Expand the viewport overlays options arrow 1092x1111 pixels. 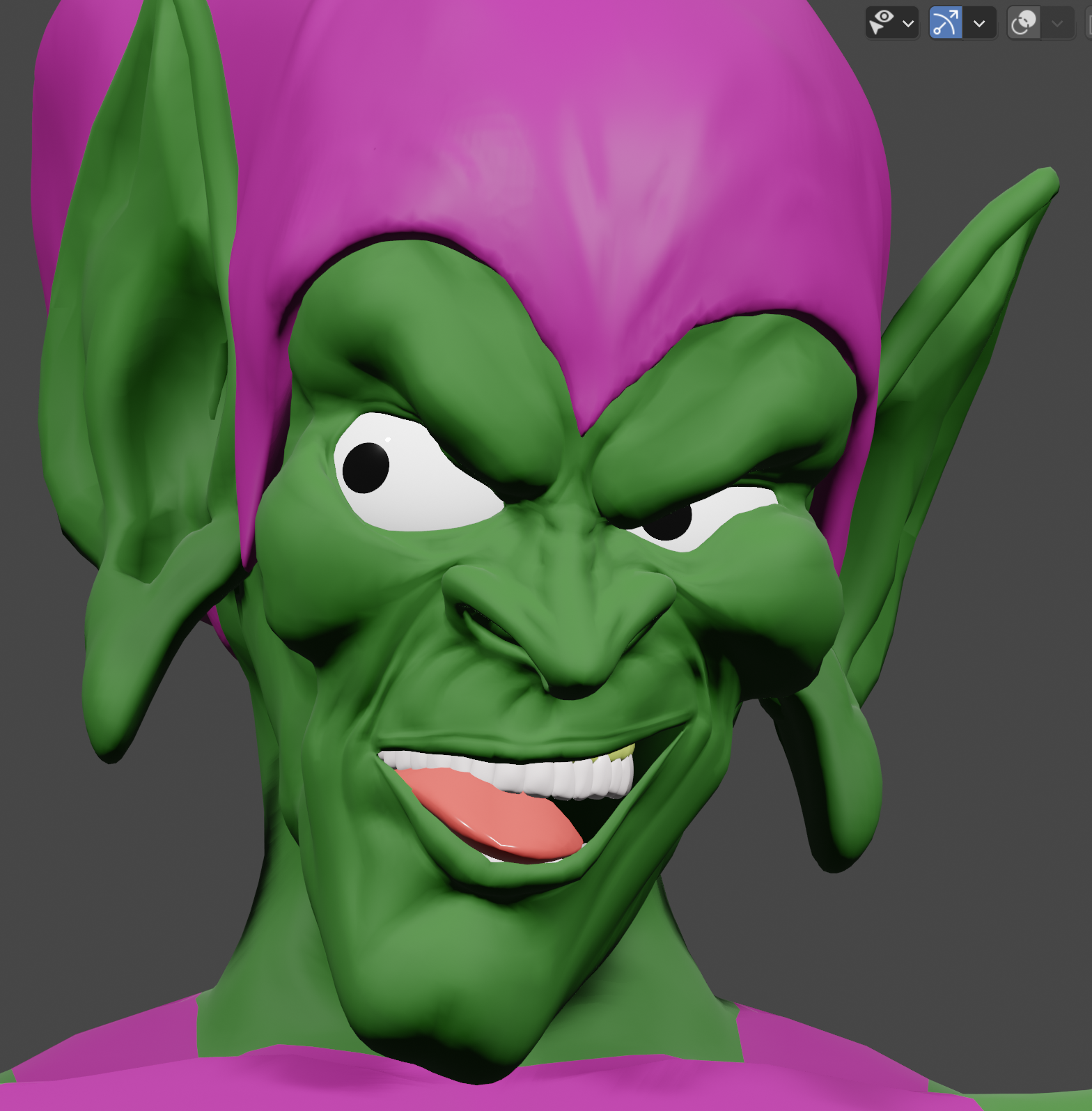click(x=1058, y=23)
